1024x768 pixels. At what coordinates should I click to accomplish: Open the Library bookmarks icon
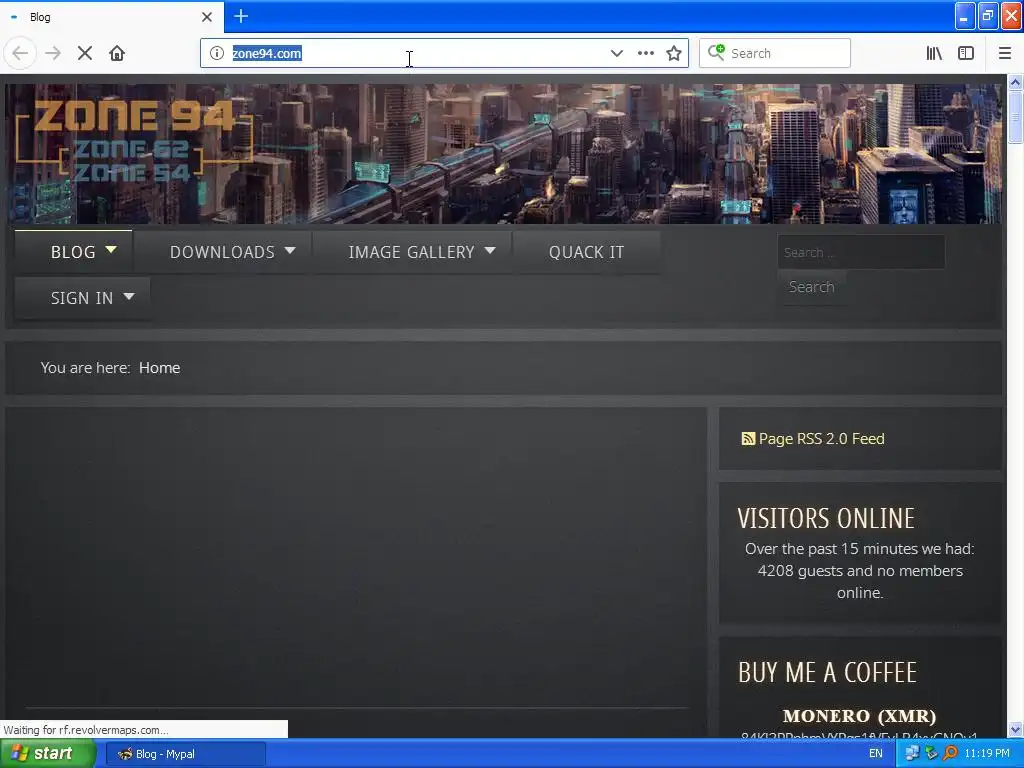click(x=934, y=53)
